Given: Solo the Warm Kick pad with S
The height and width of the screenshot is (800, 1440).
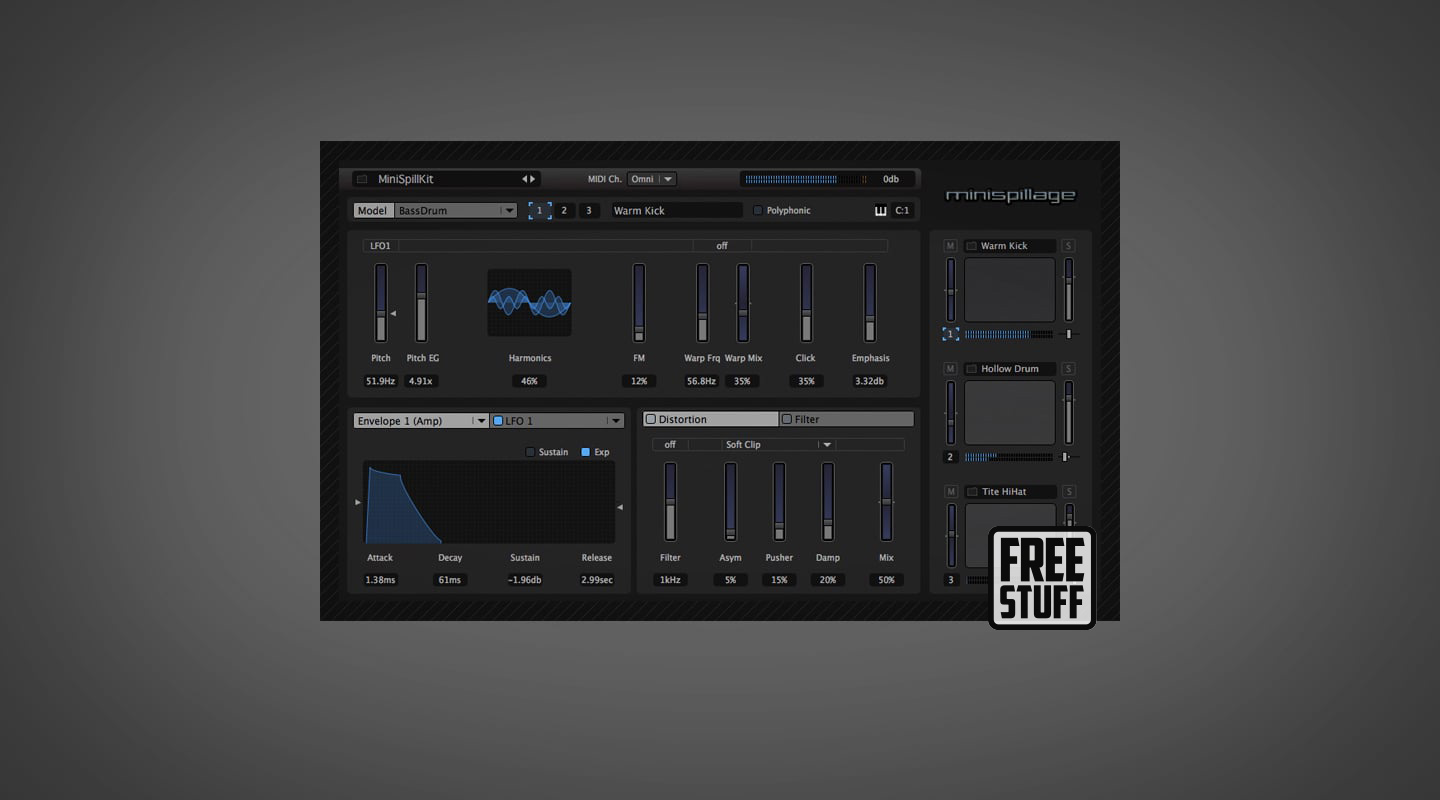Looking at the screenshot, I should [1068, 246].
